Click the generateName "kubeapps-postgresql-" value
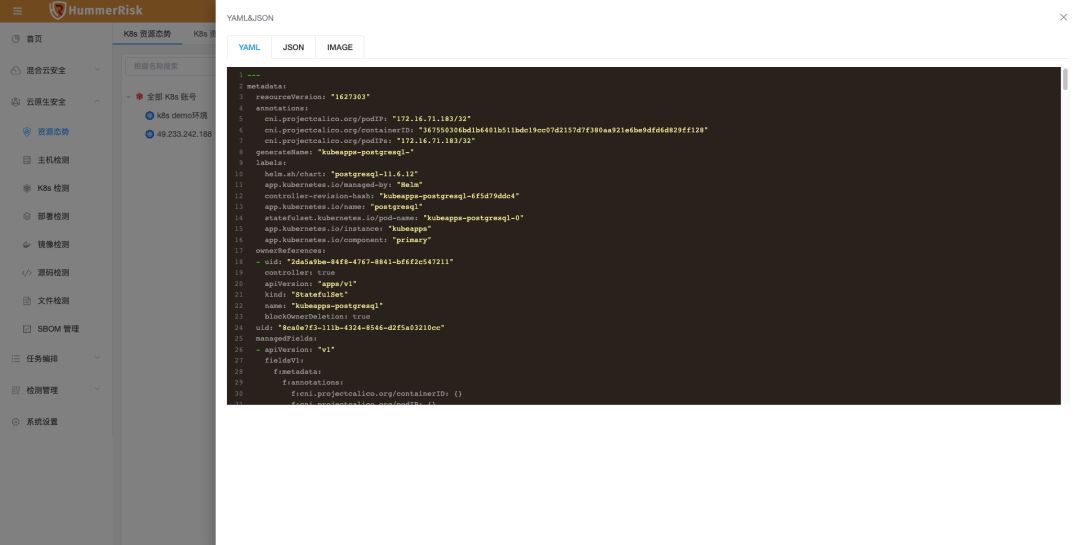1080x545 pixels. (x=365, y=152)
